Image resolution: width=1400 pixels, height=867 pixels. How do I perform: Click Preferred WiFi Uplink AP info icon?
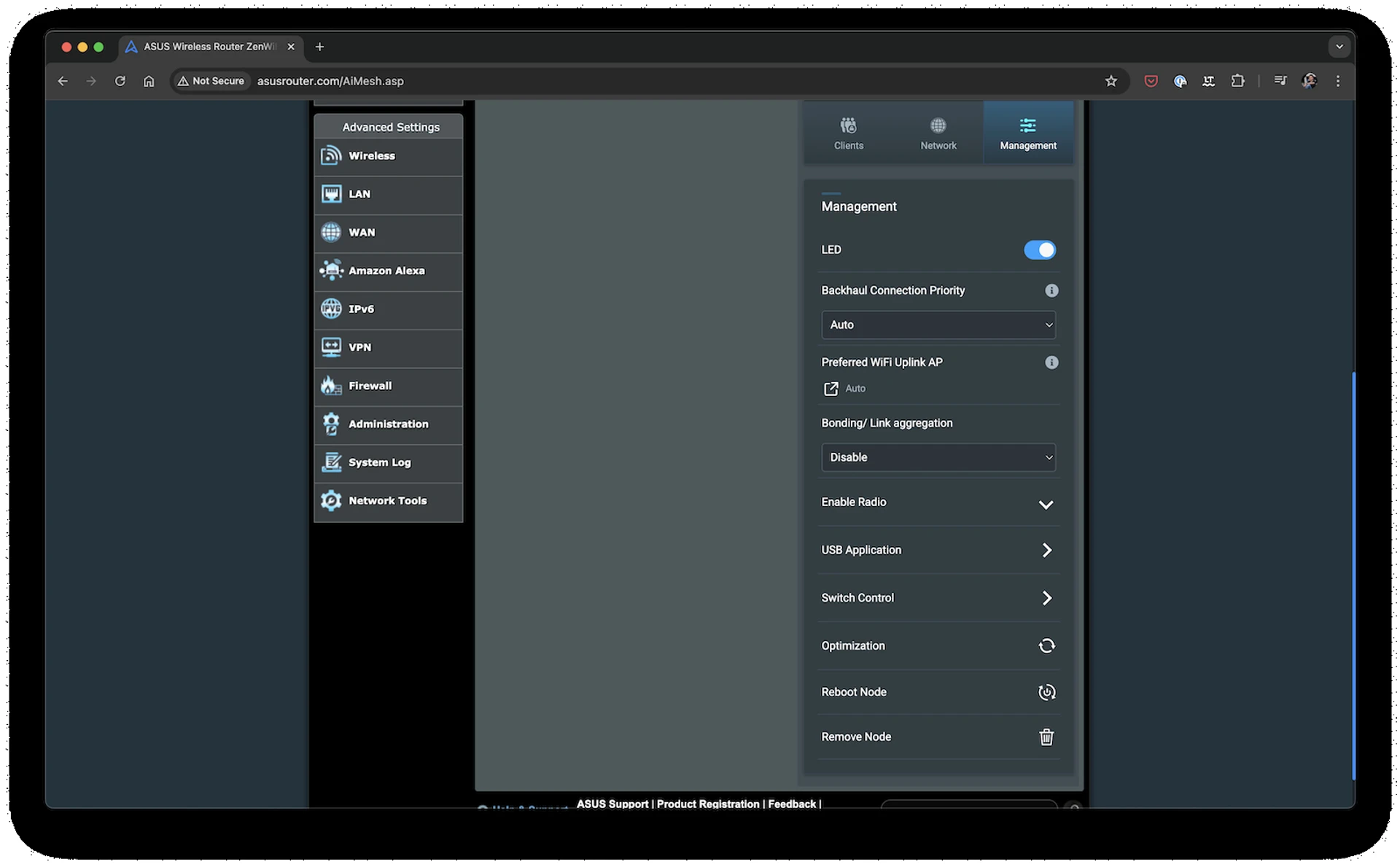tap(1051, 362)
